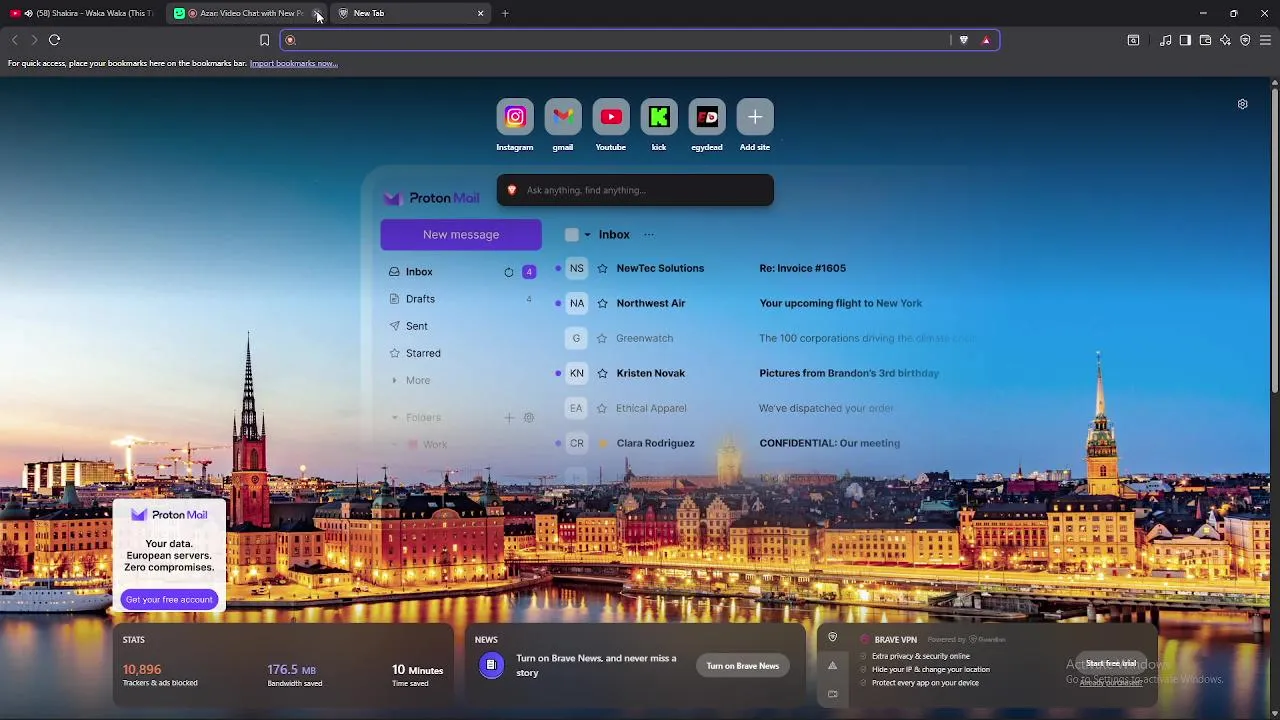
Task: Open the Leo AI sparkle icon
Action: (1225, 40)
